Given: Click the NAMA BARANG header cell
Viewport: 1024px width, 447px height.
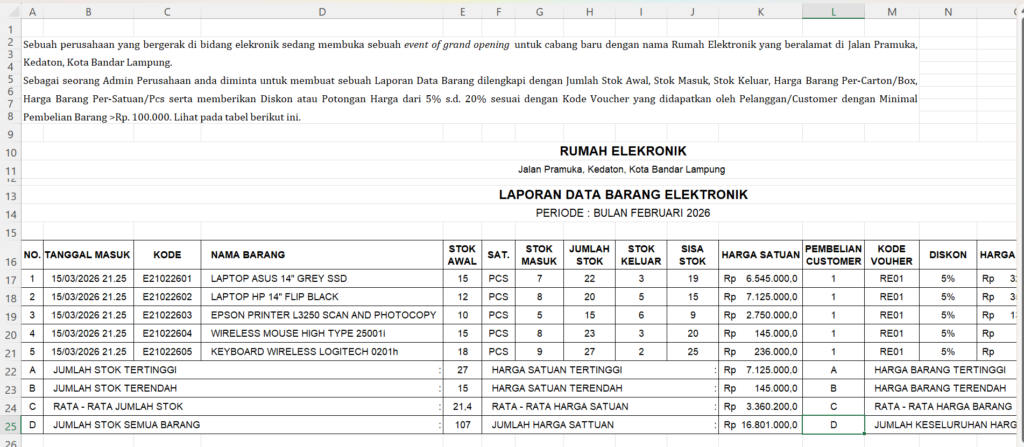Looking at the screenshot, I should click(321, 255).
